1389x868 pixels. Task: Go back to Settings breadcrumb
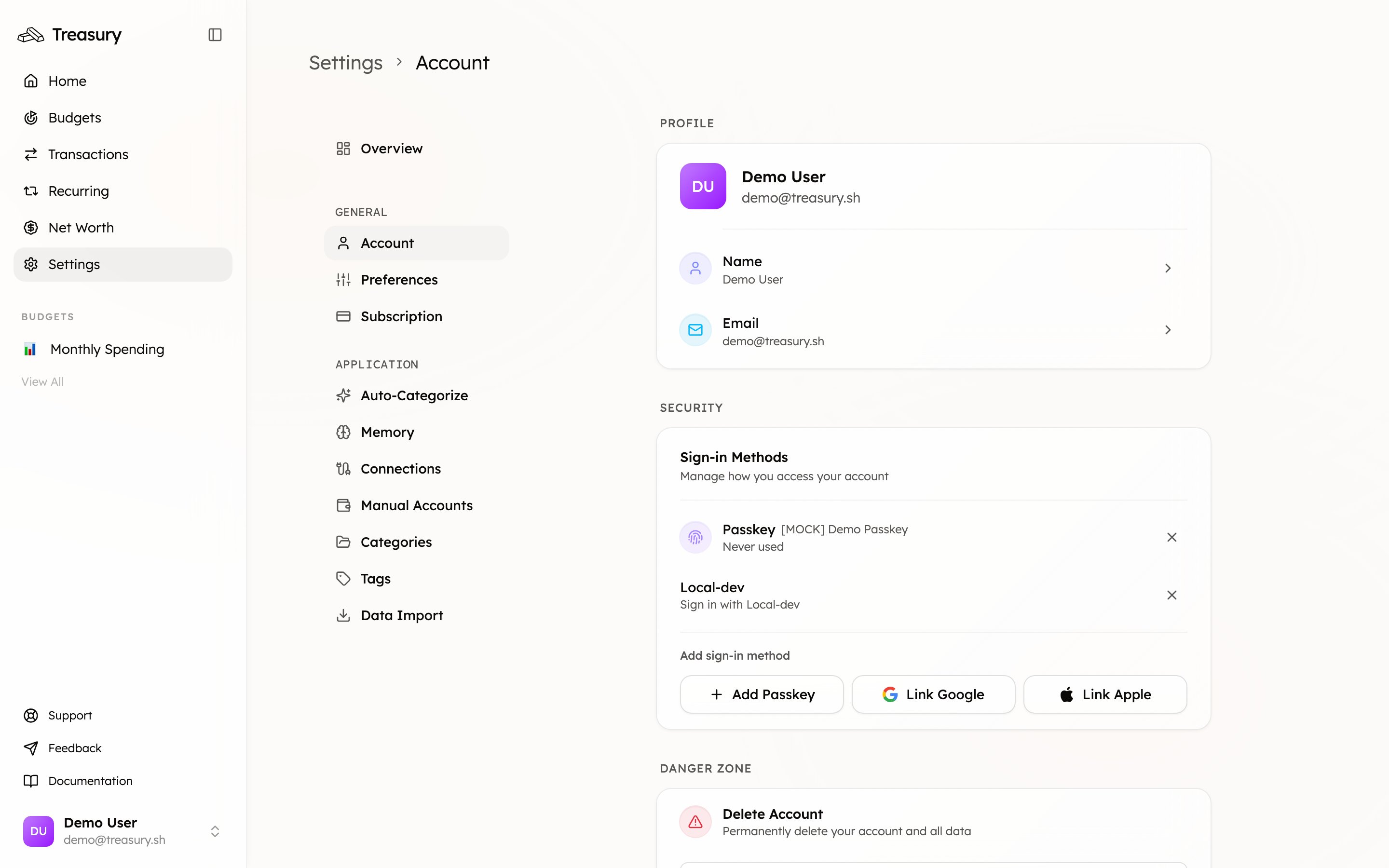[x=345, y=63]
